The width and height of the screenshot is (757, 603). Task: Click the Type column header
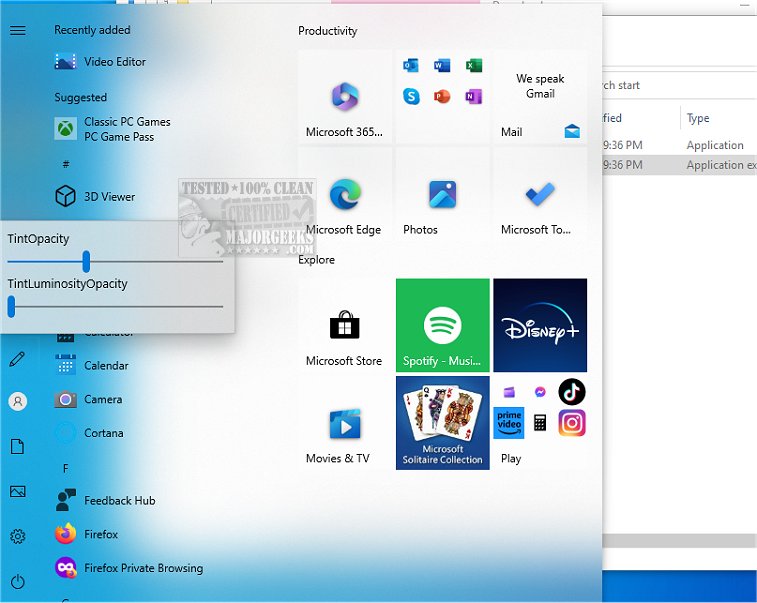698,118
